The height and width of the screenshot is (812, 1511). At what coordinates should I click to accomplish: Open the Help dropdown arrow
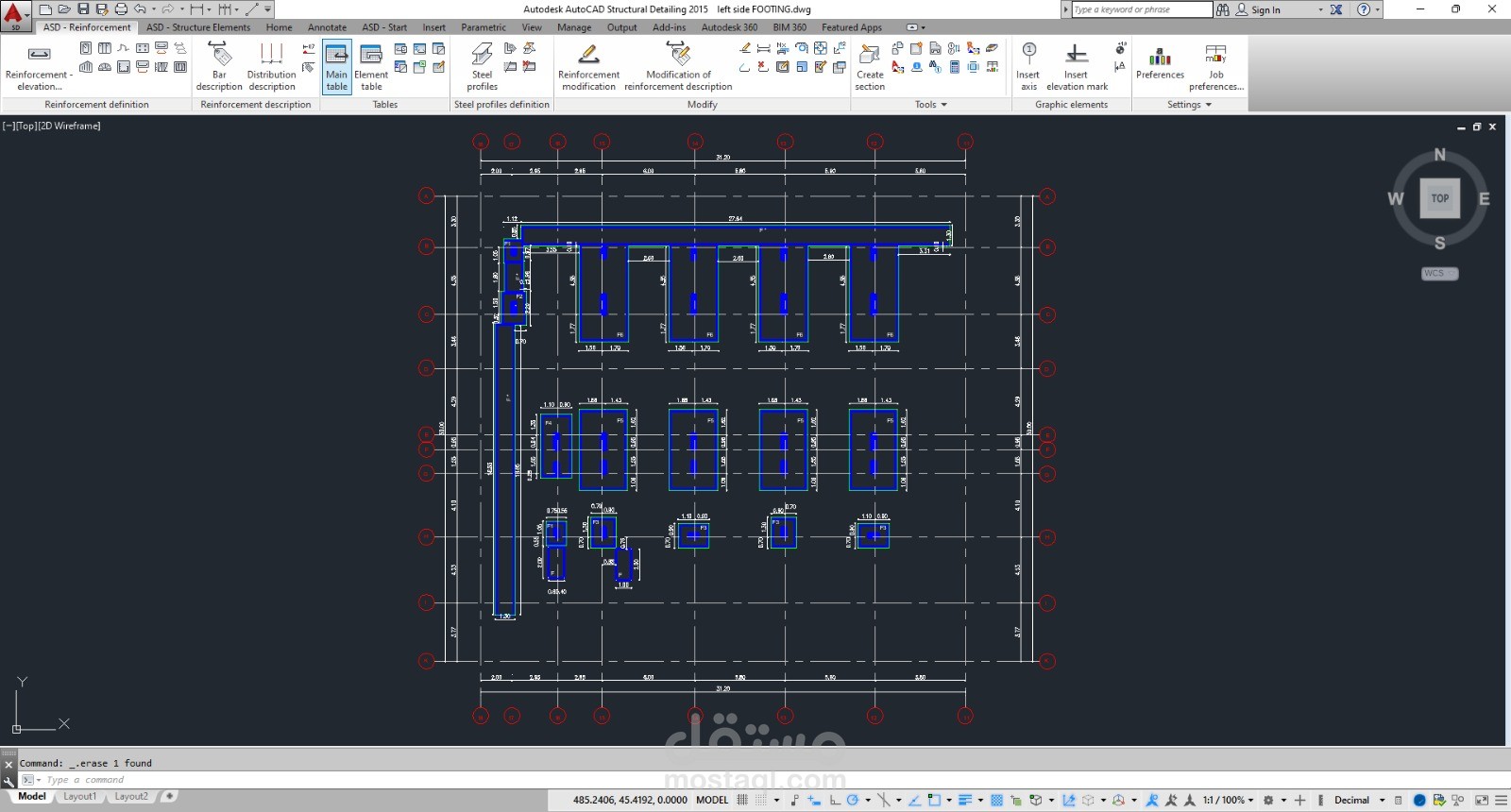1377,9
